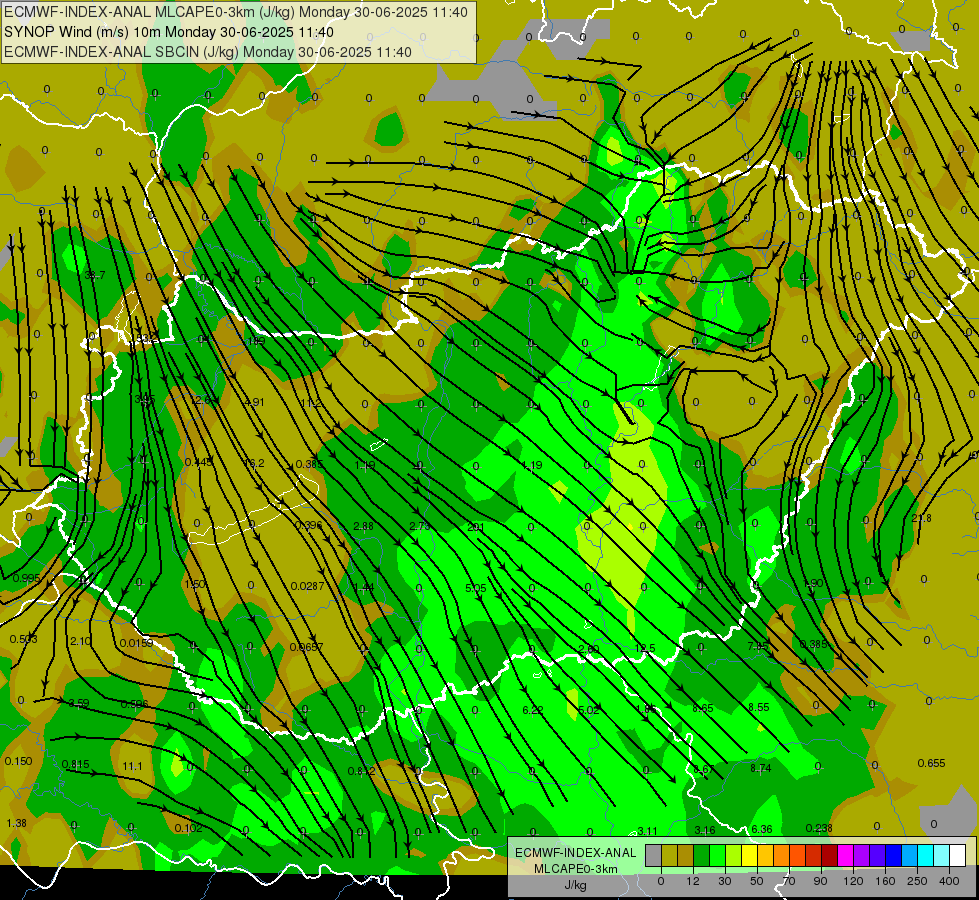Pick the cyan swatch in the legend
Viewport: 979px width, 900px height.
click(925, 855)
